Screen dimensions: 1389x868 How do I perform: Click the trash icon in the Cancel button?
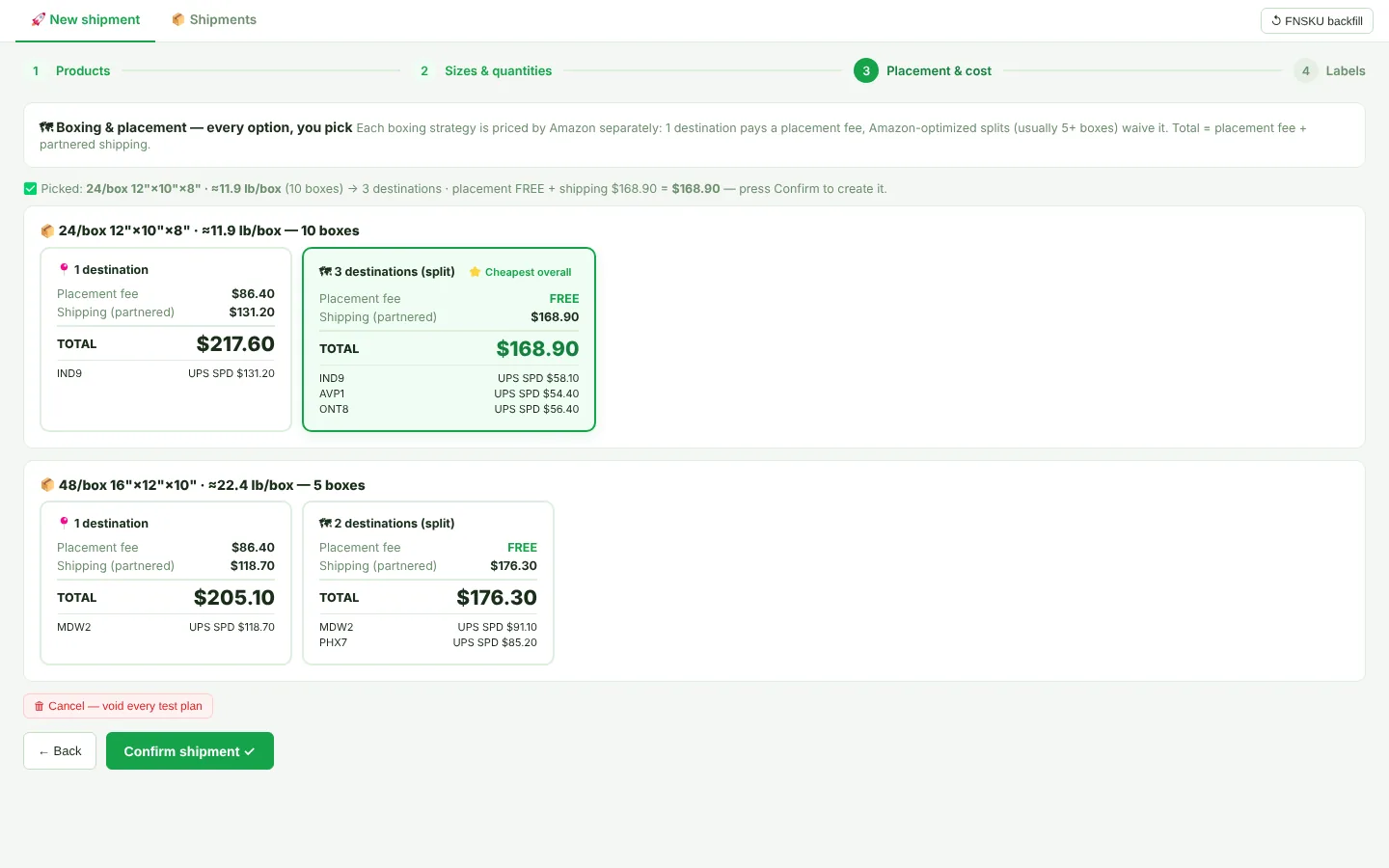pos(40,706)
